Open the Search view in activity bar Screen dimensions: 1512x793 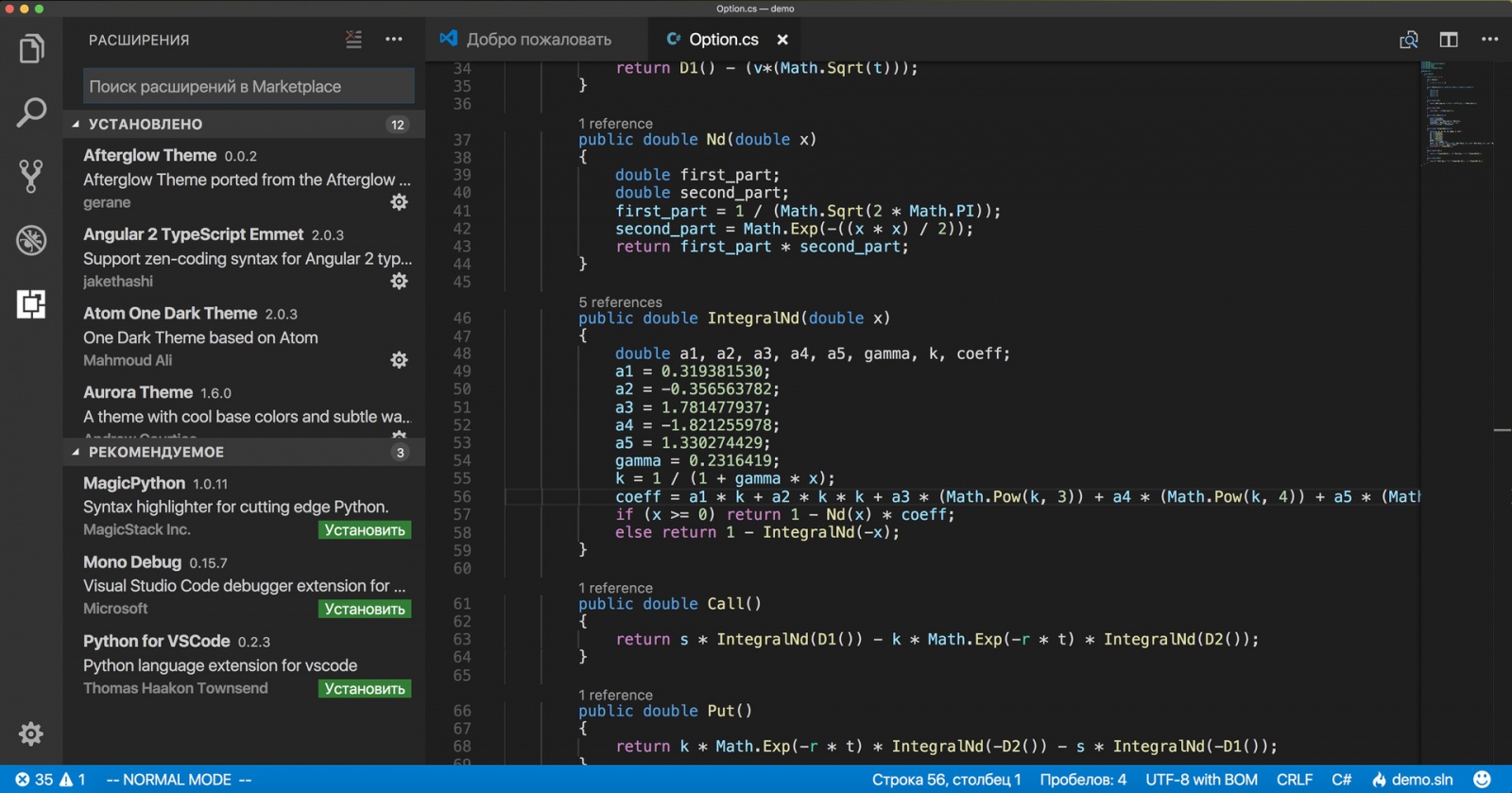tap(31, 112)
